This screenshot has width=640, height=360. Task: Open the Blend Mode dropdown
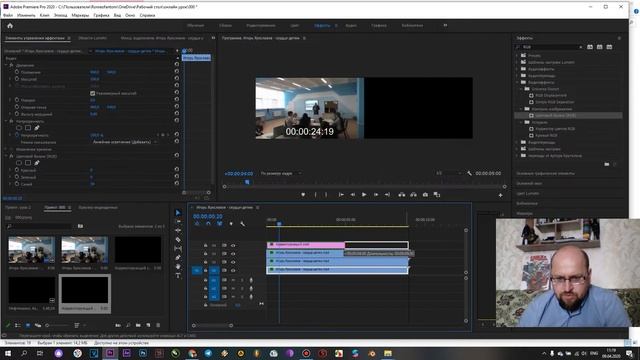pos(124,142)
